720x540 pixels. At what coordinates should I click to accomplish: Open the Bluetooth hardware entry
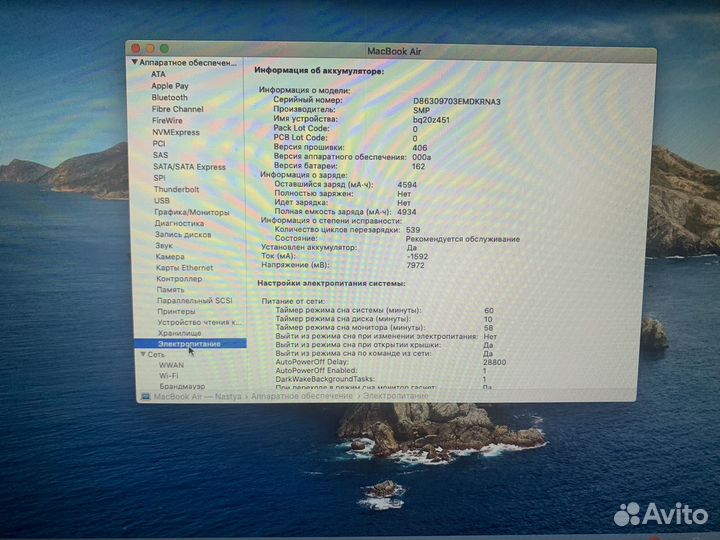[x=169, y=97]
